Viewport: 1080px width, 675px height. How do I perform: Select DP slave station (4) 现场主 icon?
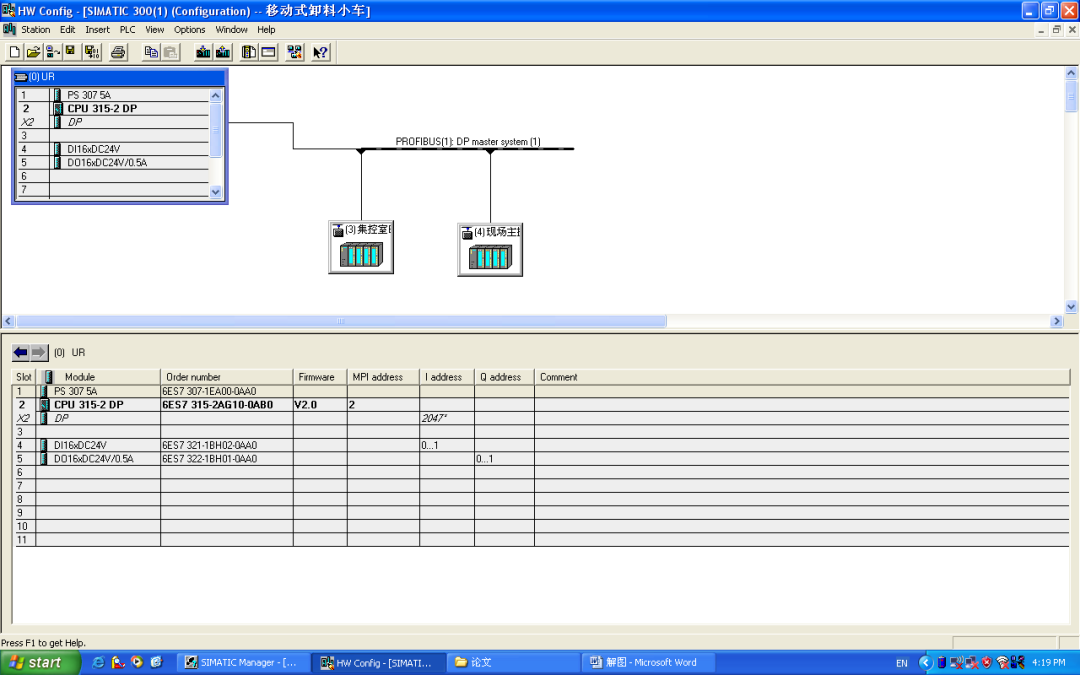(490, 250)
